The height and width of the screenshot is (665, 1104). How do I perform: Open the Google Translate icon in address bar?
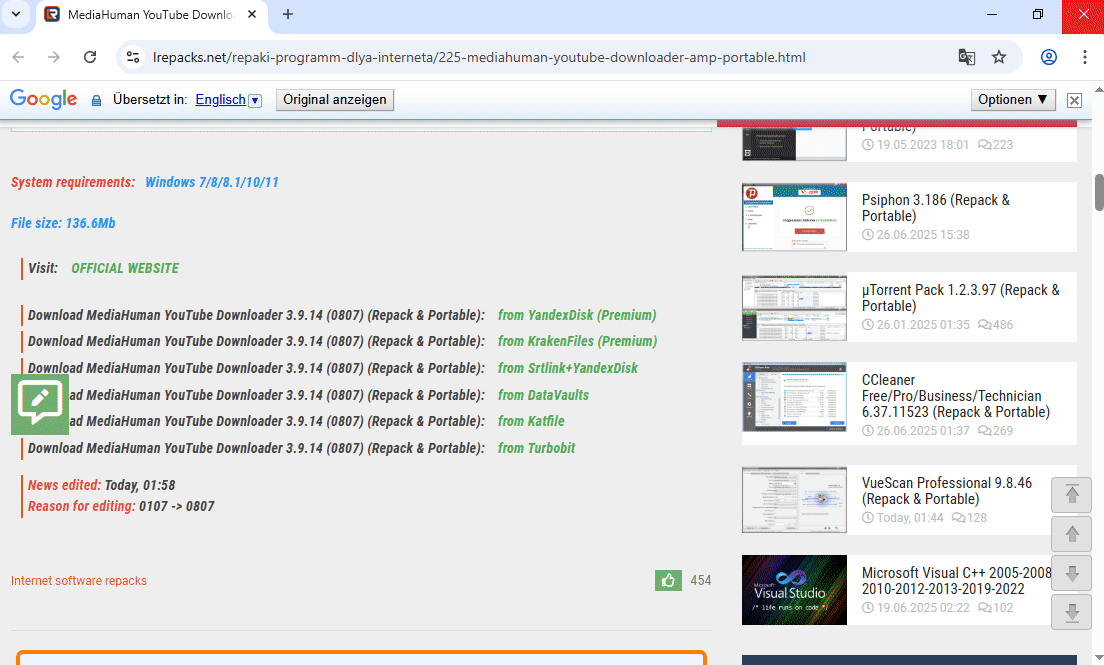967,57
